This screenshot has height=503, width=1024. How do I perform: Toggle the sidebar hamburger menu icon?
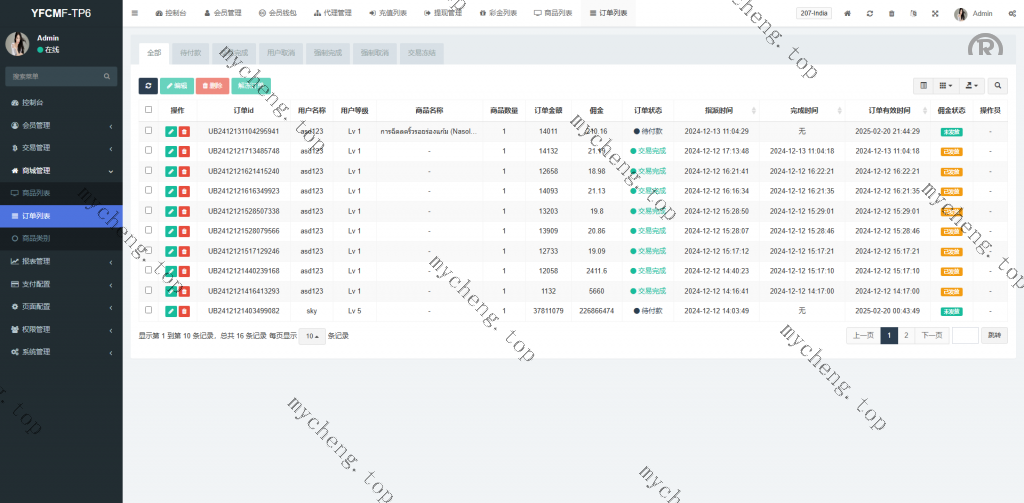coord(135,14)
